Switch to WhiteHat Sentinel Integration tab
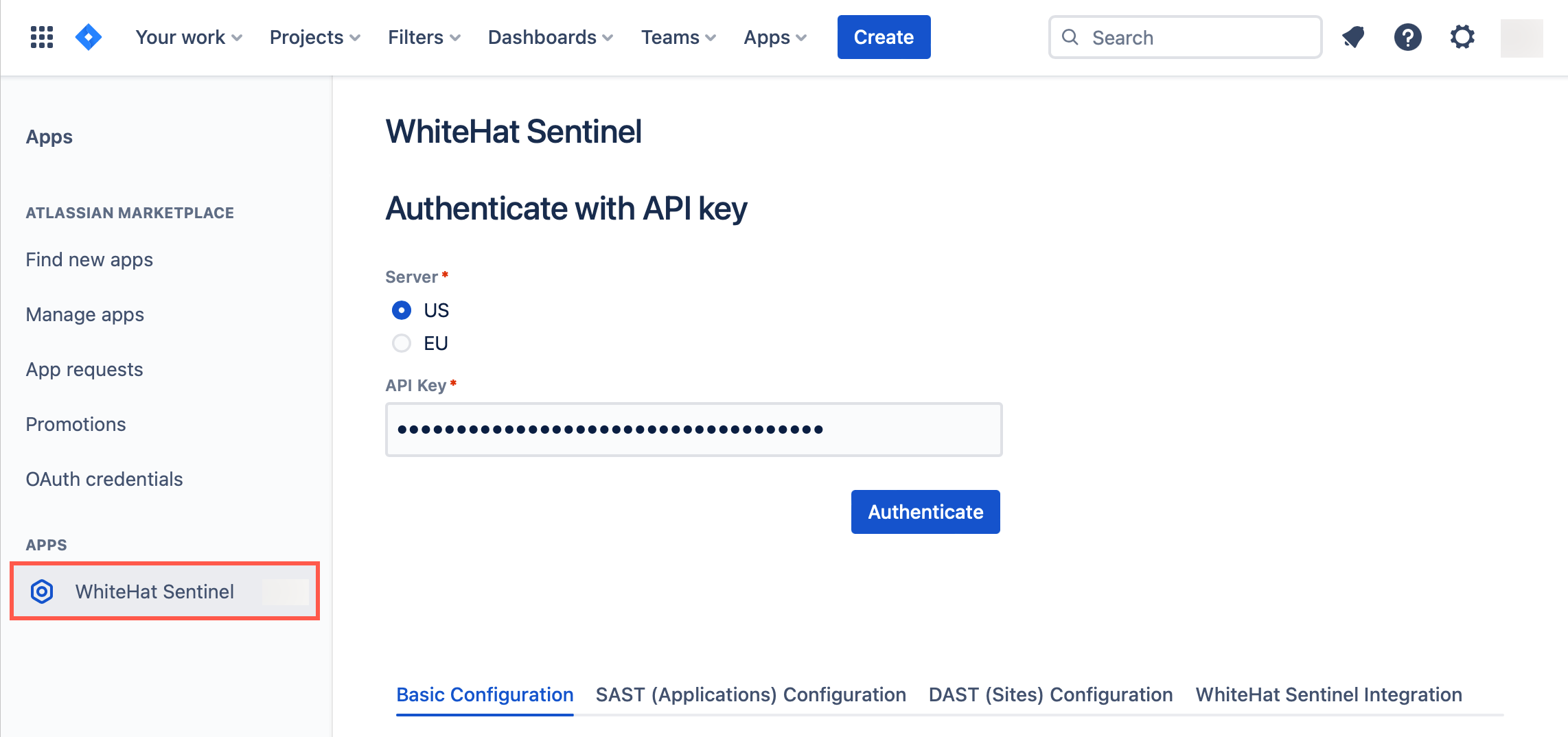Screen dimensions: 1568x737 [1329, 694]
